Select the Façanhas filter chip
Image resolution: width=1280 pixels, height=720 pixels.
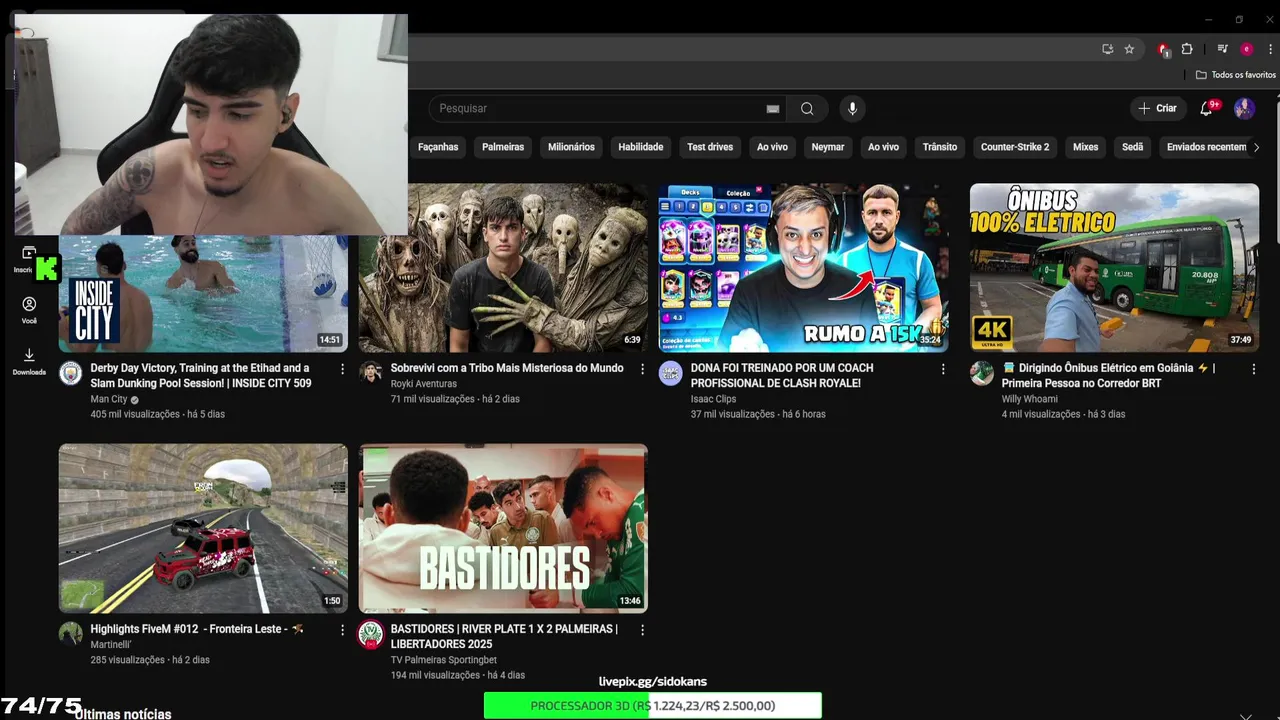438,147
